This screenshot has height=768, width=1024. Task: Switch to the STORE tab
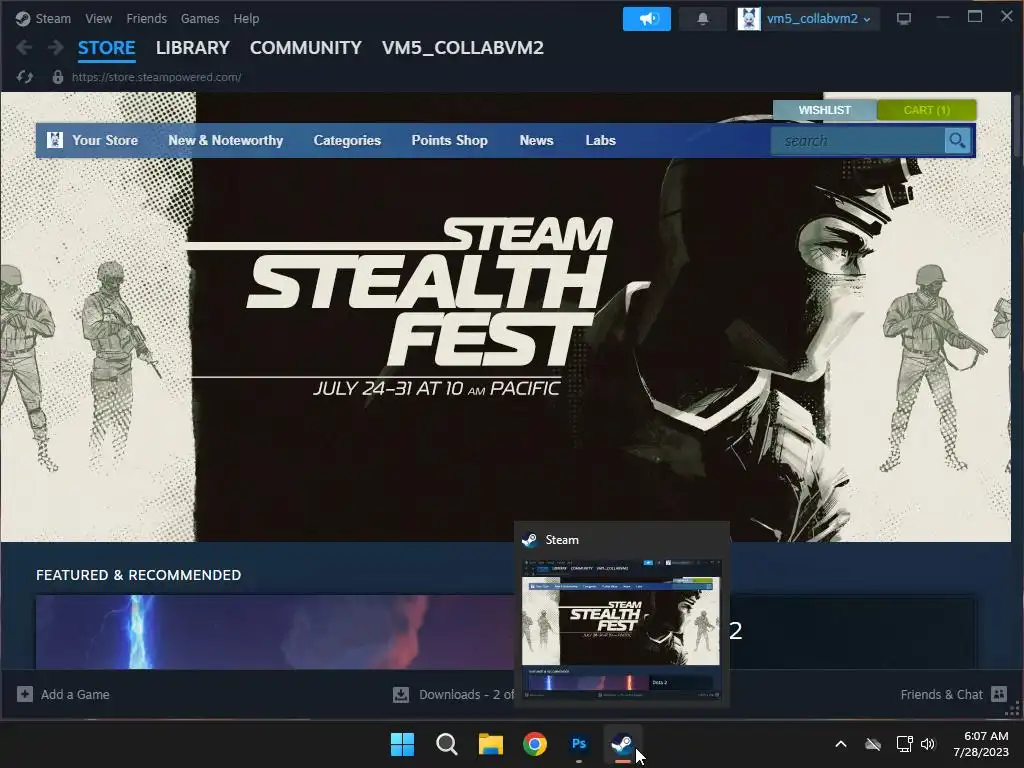(106, 48)
